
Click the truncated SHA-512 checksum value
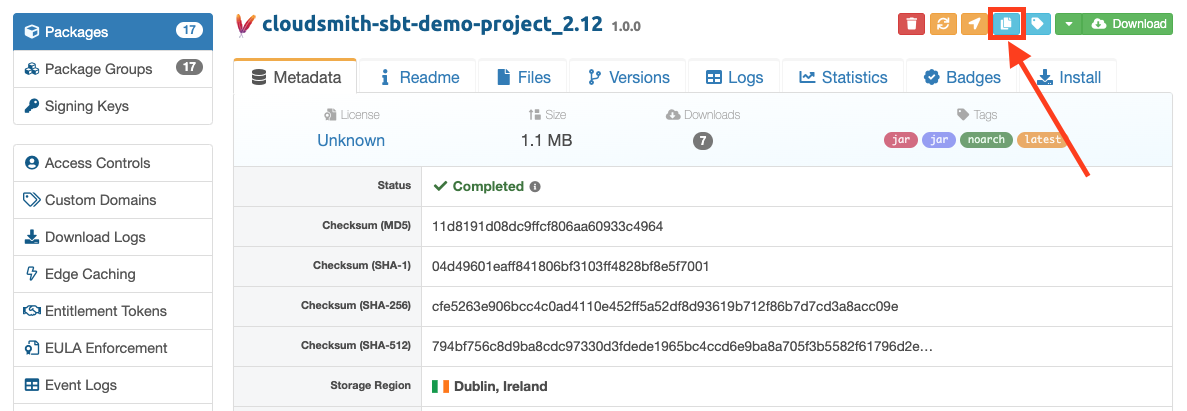pos(682,346)
